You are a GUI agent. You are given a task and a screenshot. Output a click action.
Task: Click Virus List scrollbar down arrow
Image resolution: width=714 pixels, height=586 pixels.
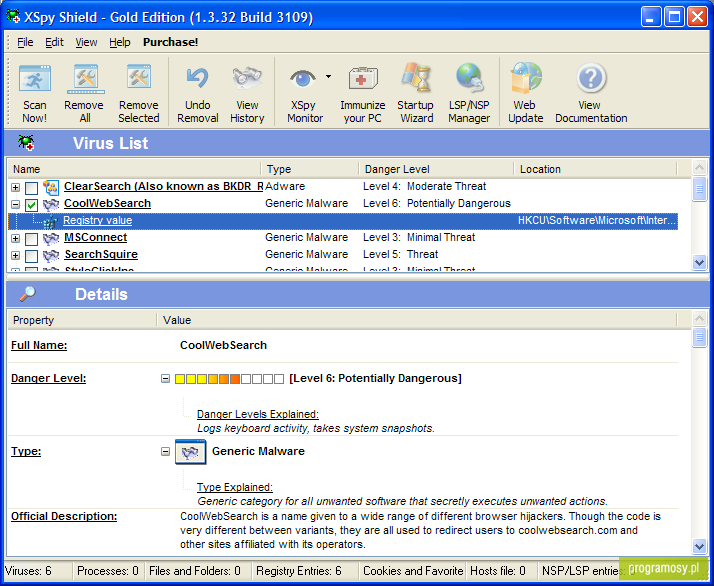point(699,262)
